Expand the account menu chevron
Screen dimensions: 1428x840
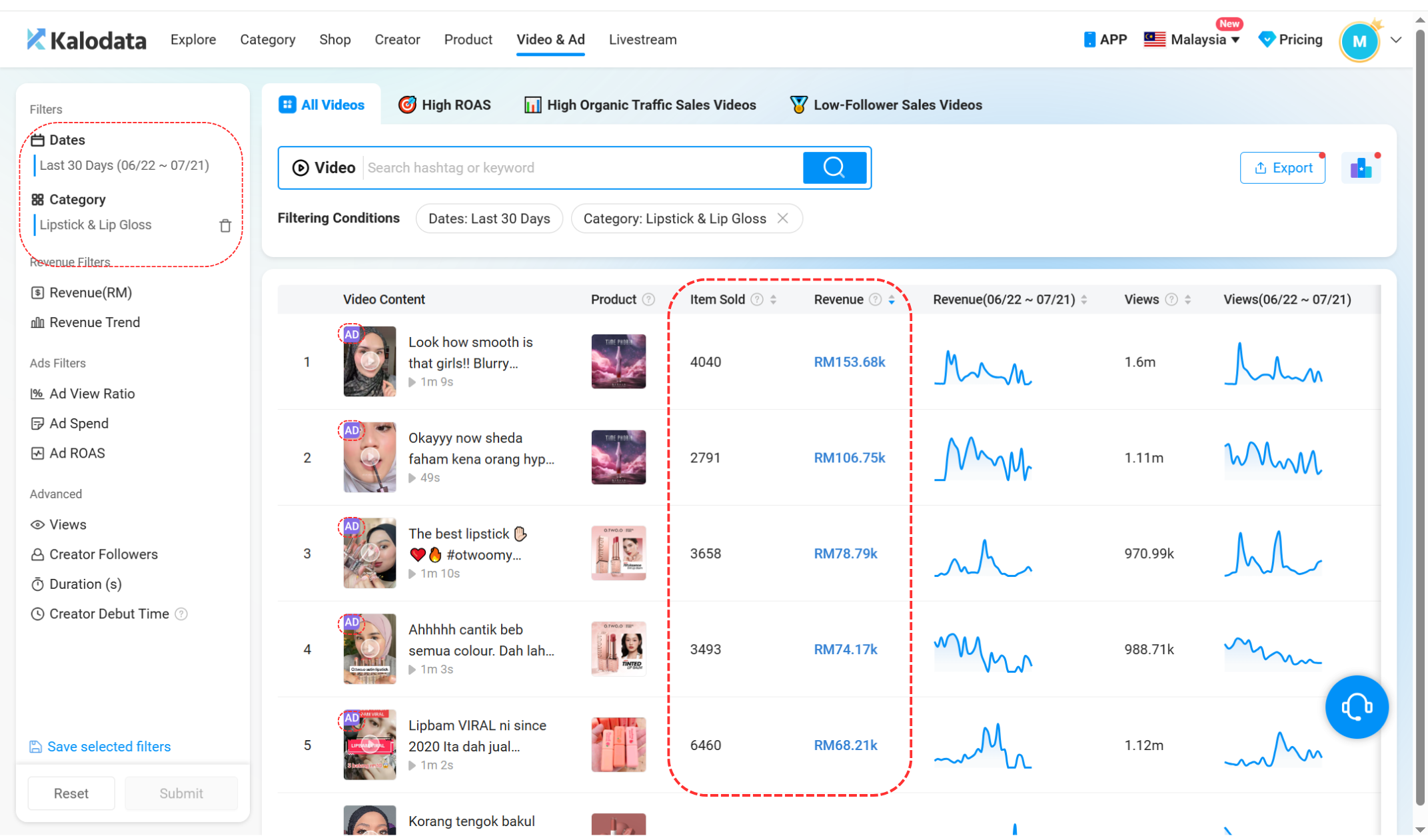click(x=1396, y=40)
